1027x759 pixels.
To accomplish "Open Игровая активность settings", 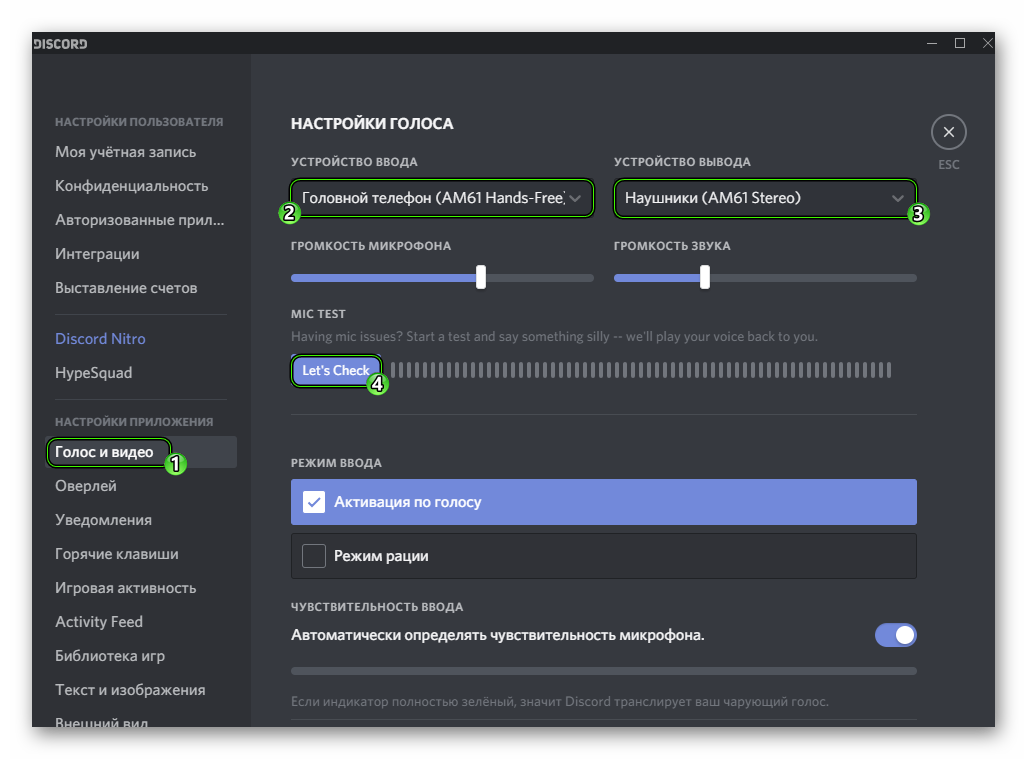I will pyautogui.click(x=126, y=588).
